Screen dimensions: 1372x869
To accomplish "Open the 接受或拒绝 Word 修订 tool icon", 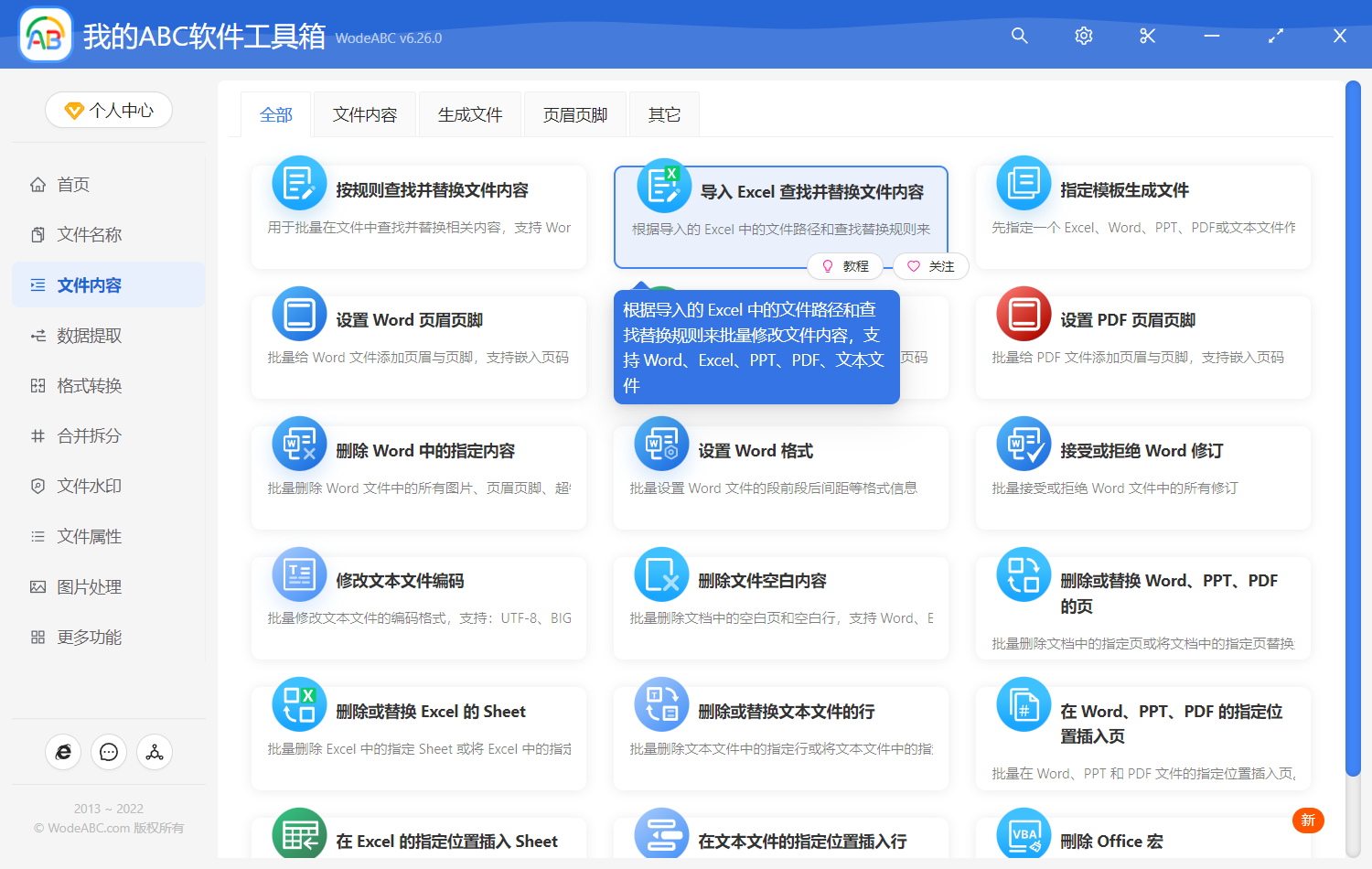I will [1023, 444].
